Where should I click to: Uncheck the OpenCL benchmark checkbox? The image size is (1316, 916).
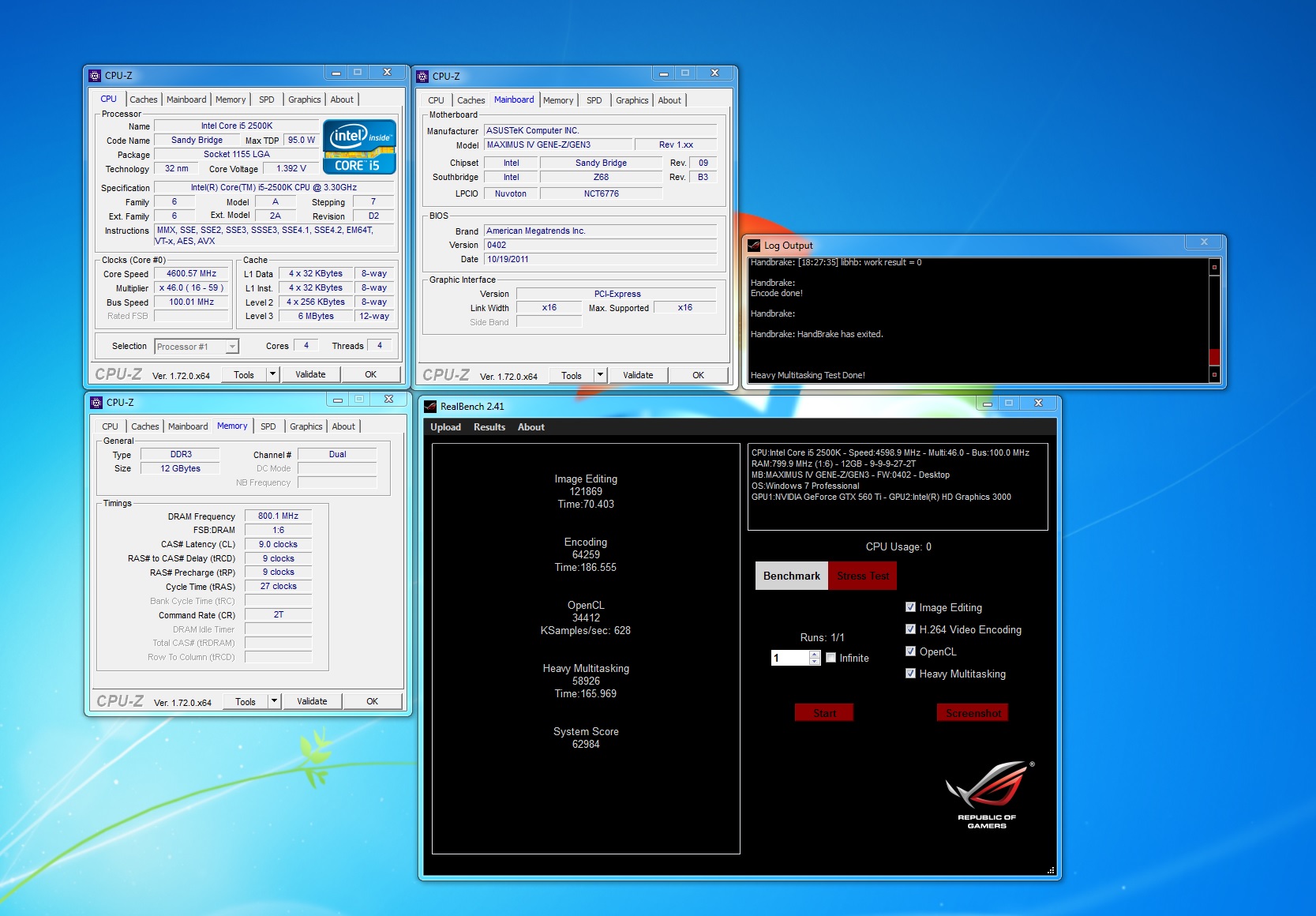910,651
